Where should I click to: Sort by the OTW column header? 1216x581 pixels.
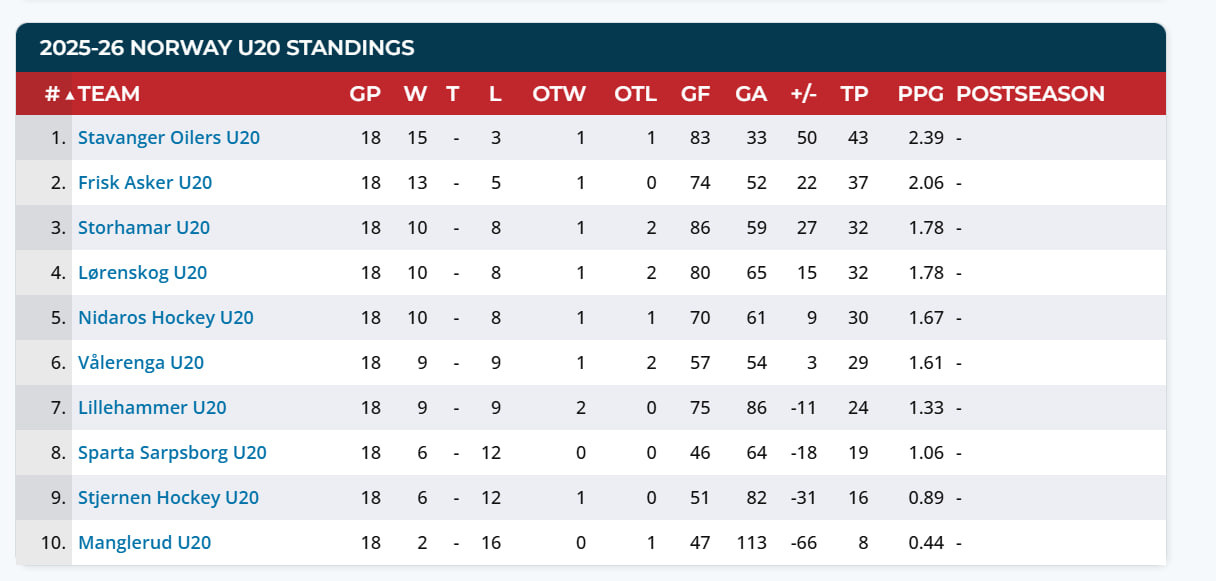tap(559, 94)
